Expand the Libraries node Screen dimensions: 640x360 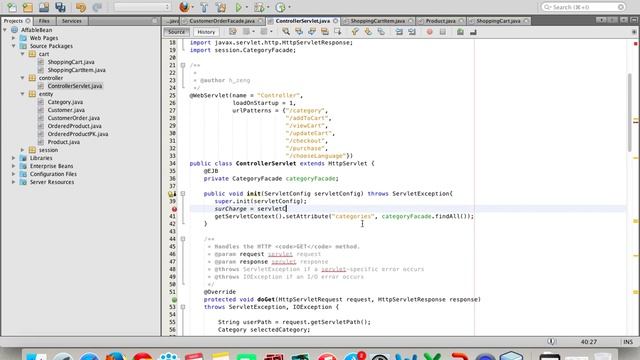[x=13, y=158]
